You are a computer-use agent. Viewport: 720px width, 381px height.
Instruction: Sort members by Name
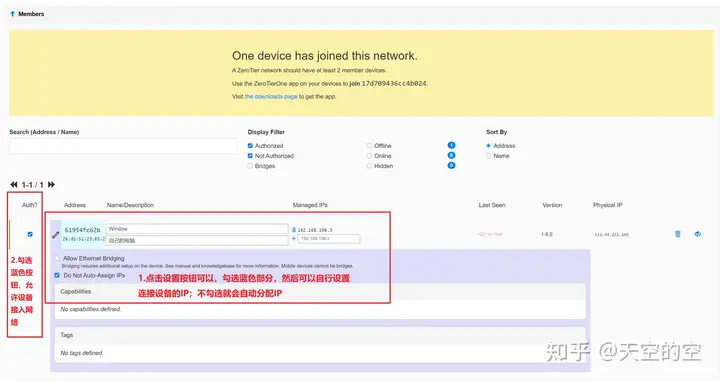(x=489, y=156)
